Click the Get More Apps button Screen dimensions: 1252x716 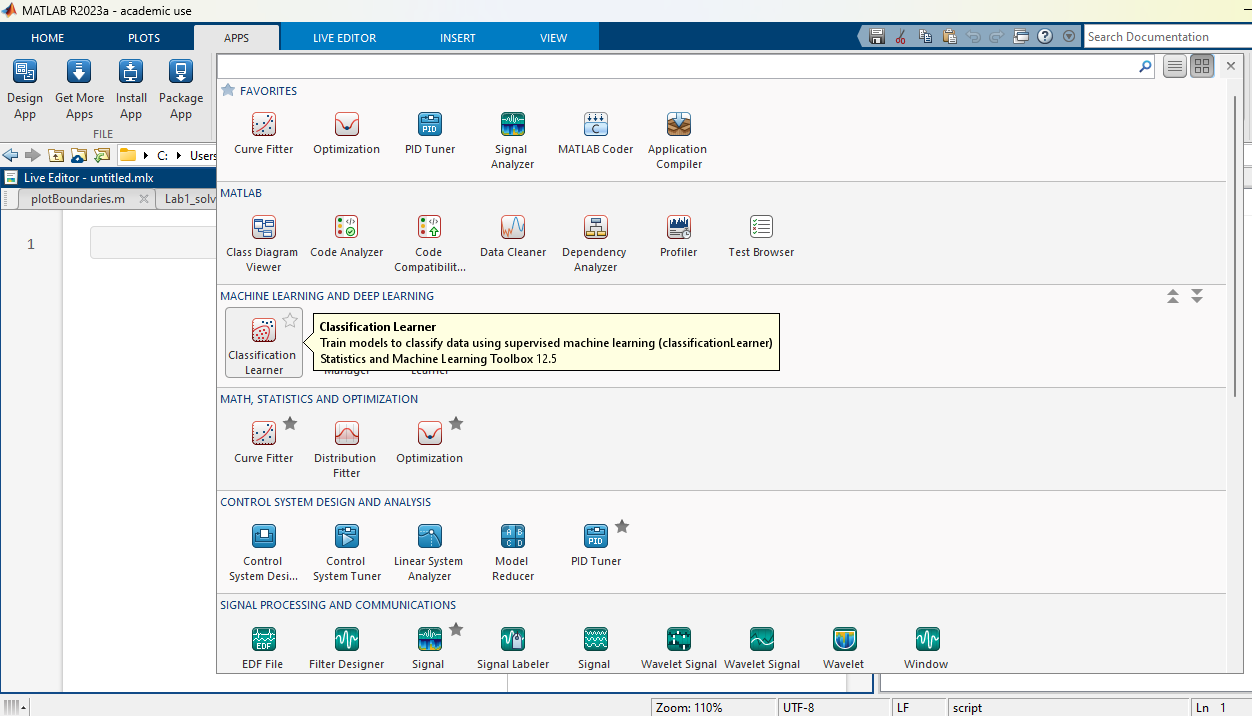click(x=79, y=90)
